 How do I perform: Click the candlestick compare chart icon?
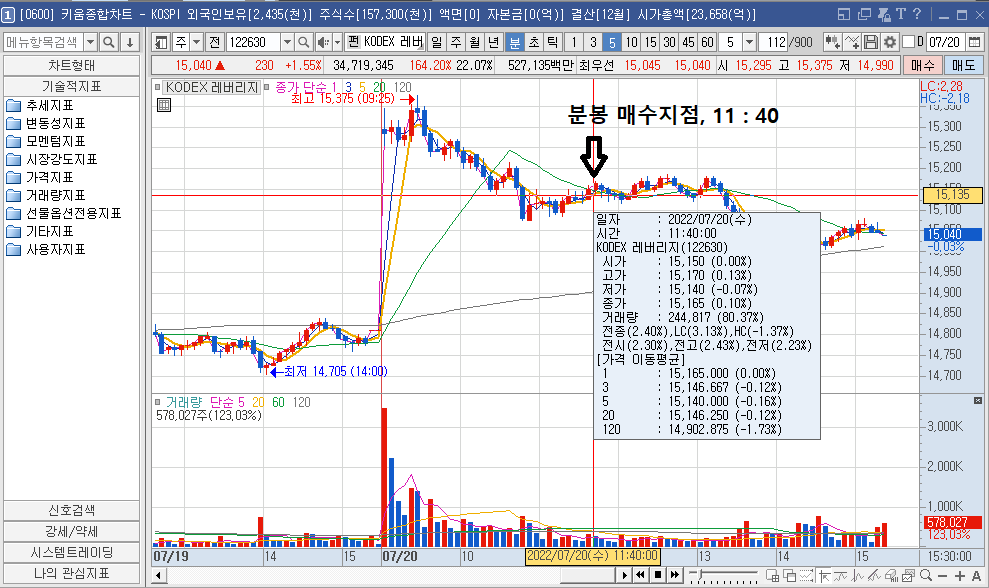[x=833, y=42]
